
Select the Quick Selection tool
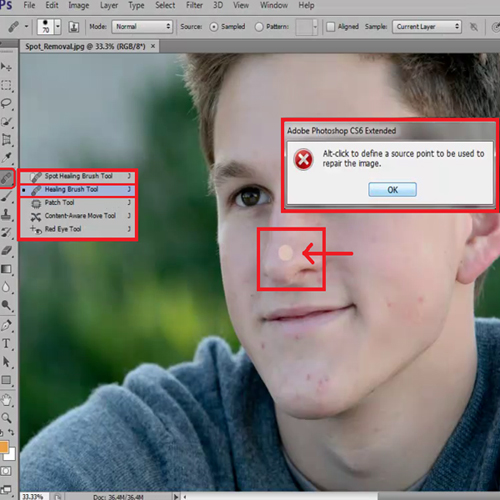click(6, 122)
